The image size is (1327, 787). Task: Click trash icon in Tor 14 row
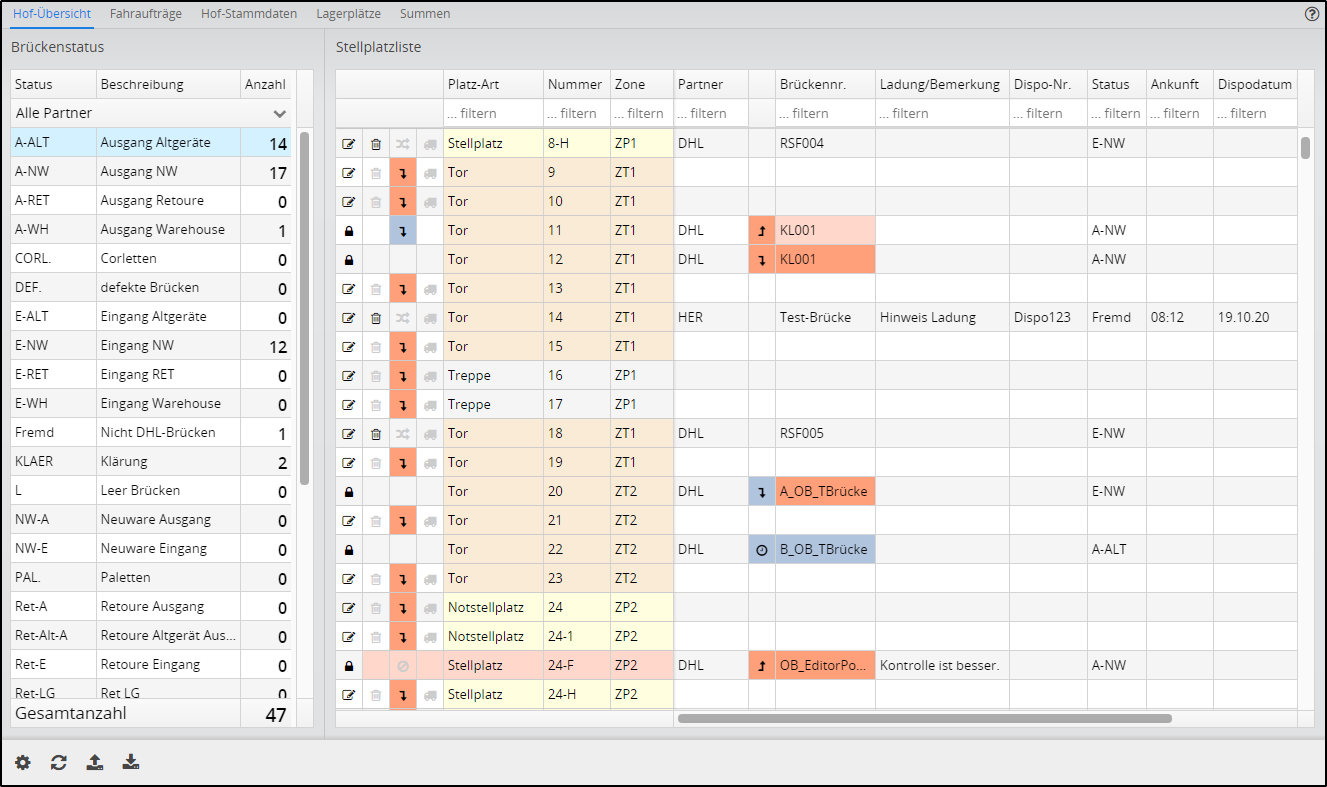376,318
